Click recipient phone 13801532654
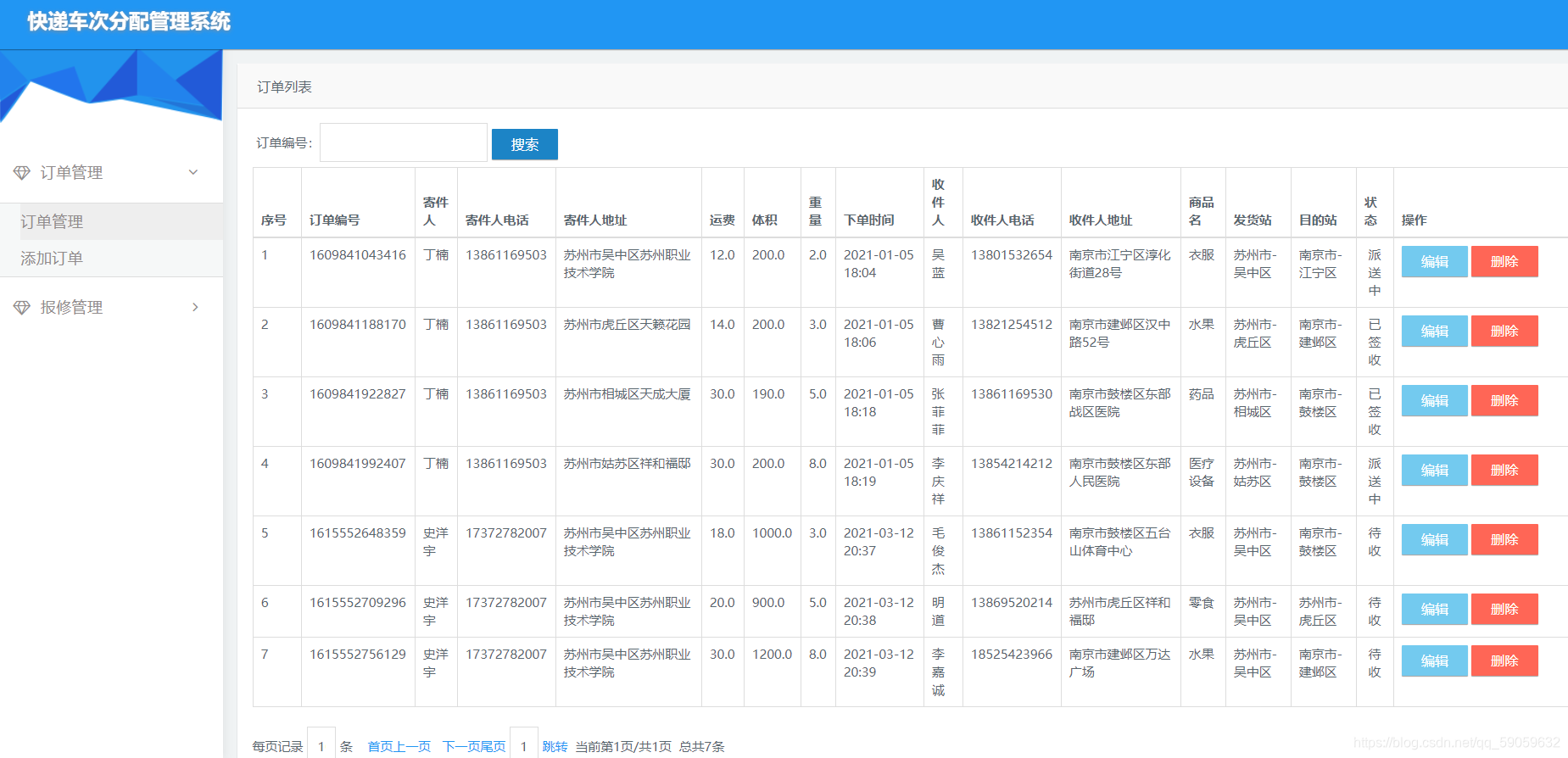This screenshot has width=1568, height=758. 1012,255
